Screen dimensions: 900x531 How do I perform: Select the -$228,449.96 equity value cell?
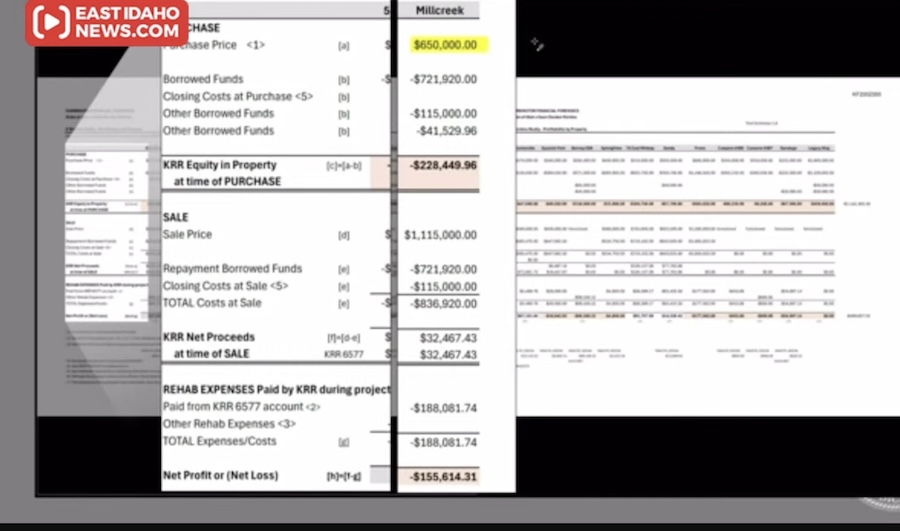(440, 165)
